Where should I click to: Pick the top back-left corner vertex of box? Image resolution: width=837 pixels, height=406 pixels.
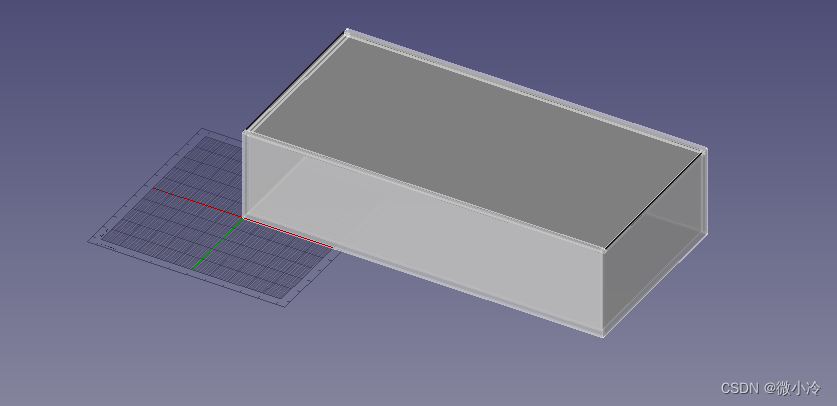347,32
